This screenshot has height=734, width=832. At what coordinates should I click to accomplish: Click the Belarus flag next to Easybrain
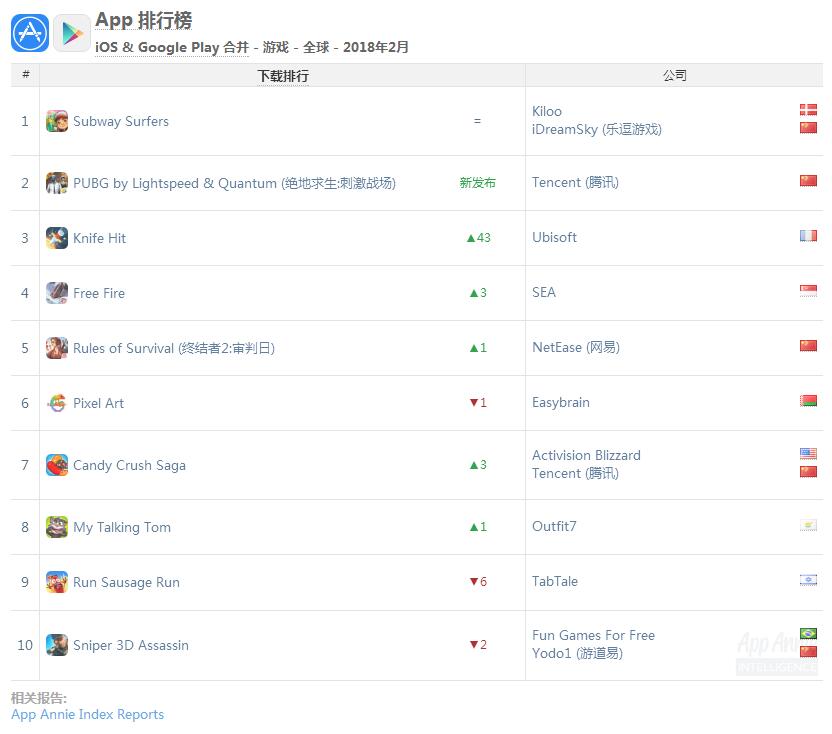point(808,401)
